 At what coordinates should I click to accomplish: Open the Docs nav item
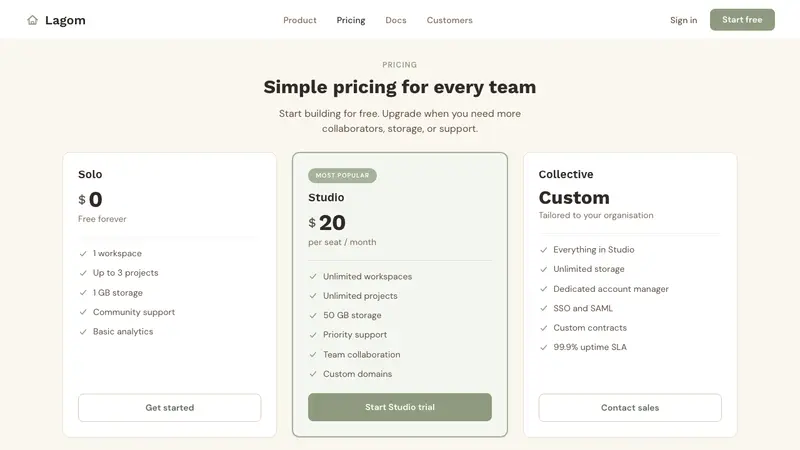(396, 20)
